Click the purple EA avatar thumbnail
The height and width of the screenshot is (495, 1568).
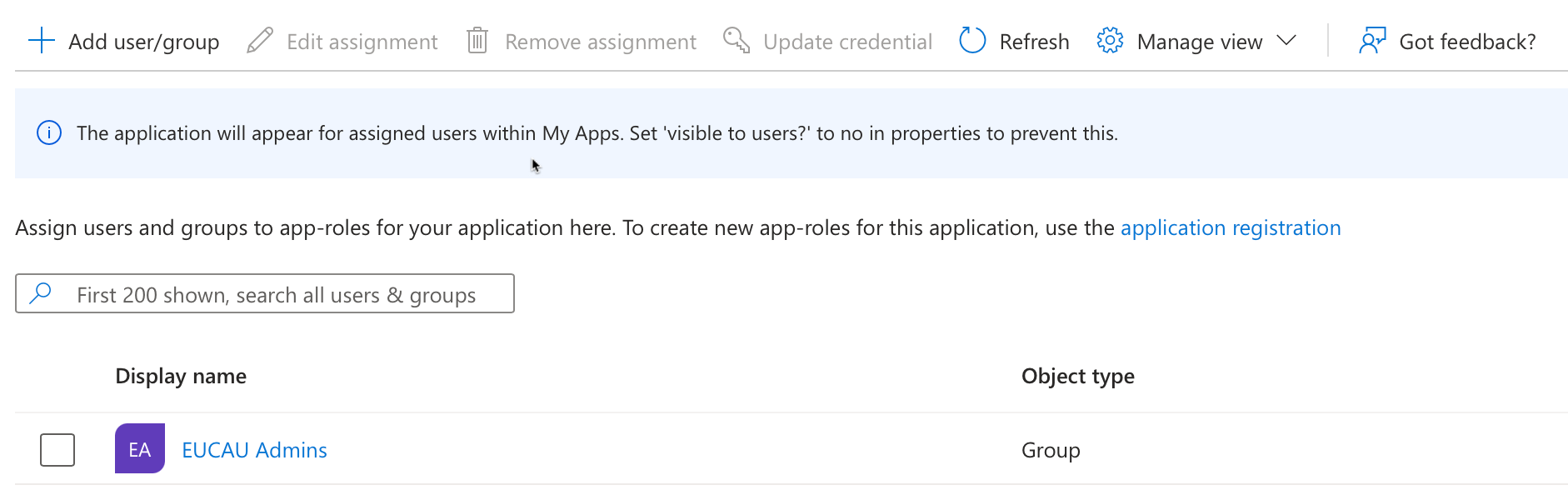tap(140, 449)
